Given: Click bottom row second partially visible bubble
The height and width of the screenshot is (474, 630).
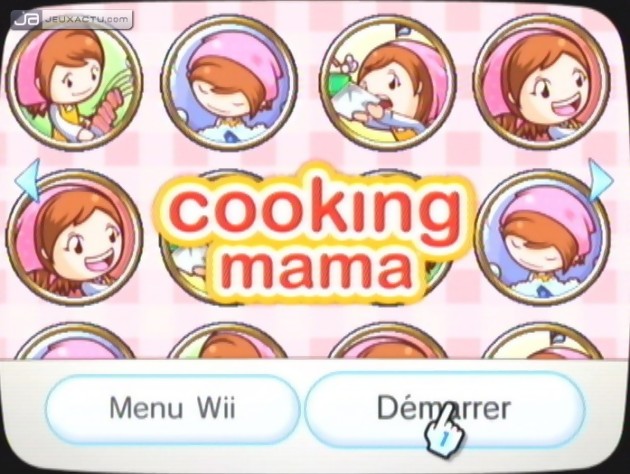Looking at the screenshot, I should [x=229, y=341].
